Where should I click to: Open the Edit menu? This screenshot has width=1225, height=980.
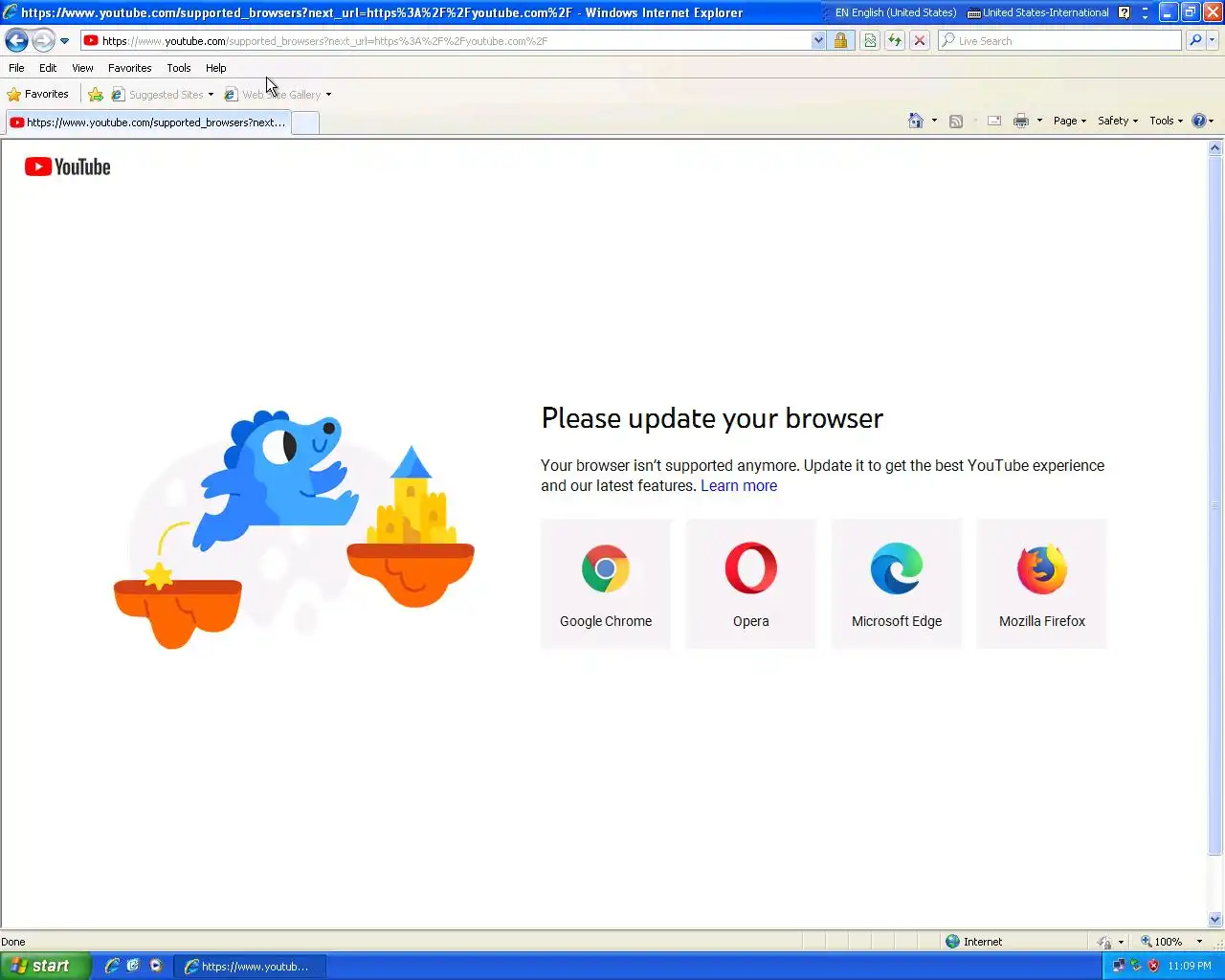[x=48, y=68]
